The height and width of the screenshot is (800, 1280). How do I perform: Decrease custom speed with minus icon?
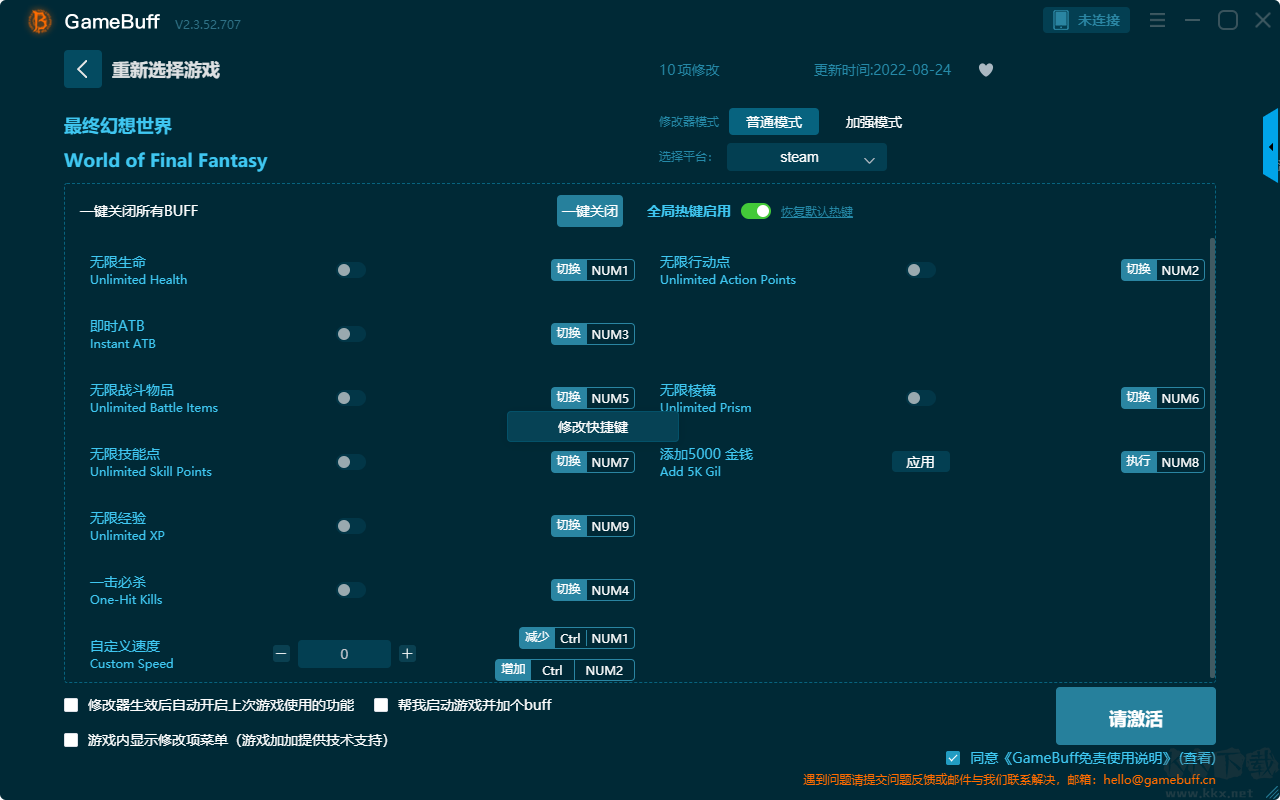[x=281, y=654]
